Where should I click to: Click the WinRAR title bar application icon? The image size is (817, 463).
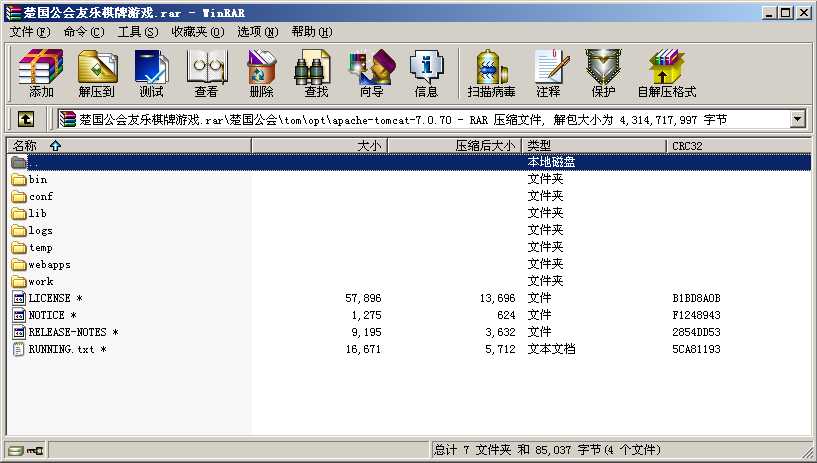pos(14,12)
